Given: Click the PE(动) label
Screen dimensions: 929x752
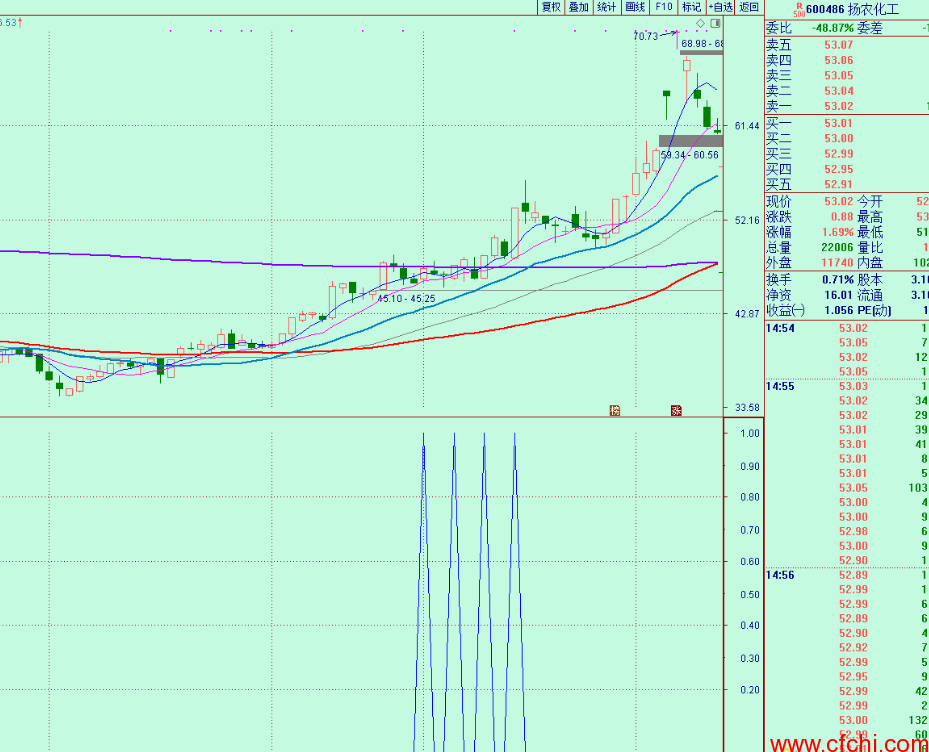Looking at the screenshot, I should pyautogui.click(x=874, y=310).
